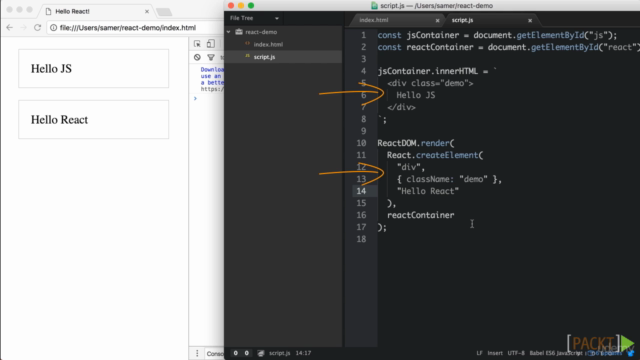The width and height of the screenshot is (640, 360).
Task: Change LF line ending in status bar
Action: pyautogui.click(x=479, y=353)
